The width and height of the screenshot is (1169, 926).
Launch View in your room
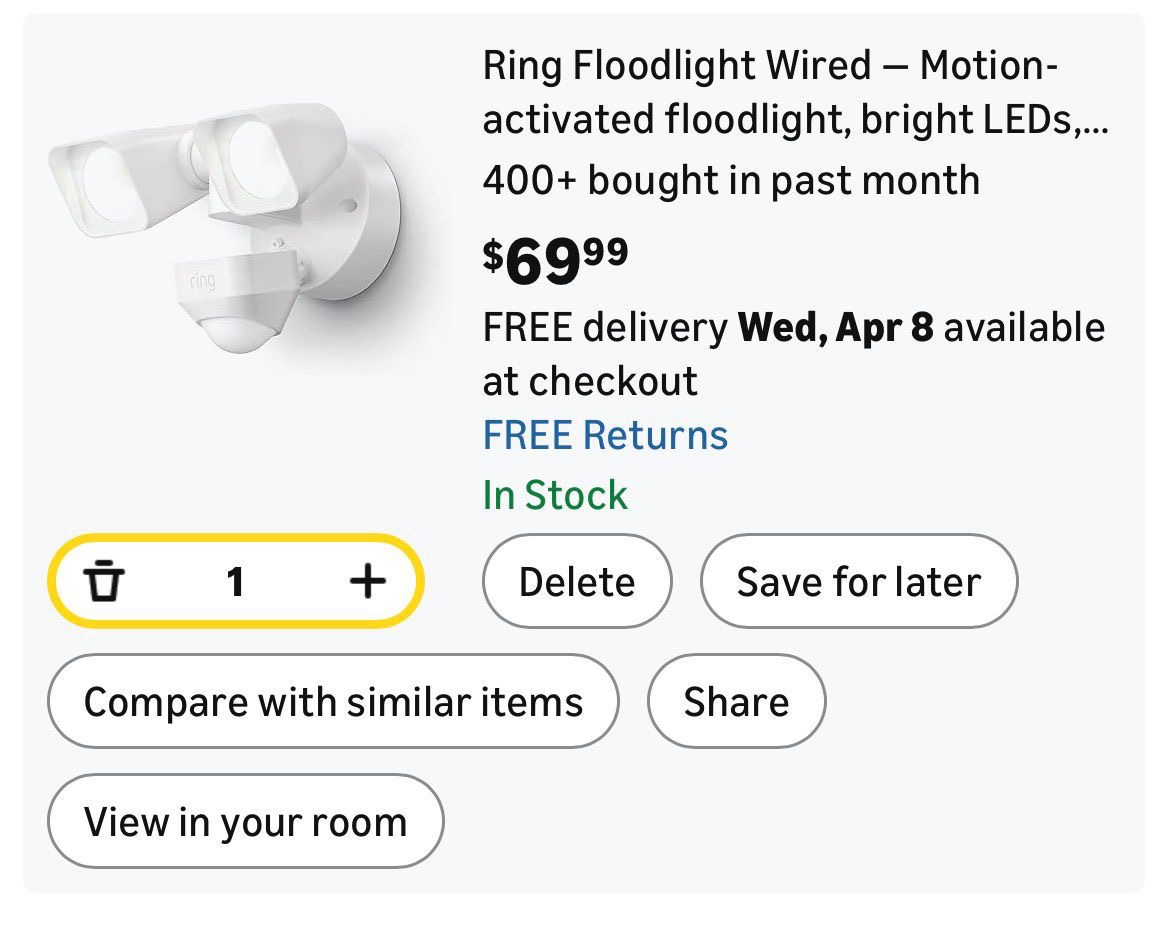[245, 821]
